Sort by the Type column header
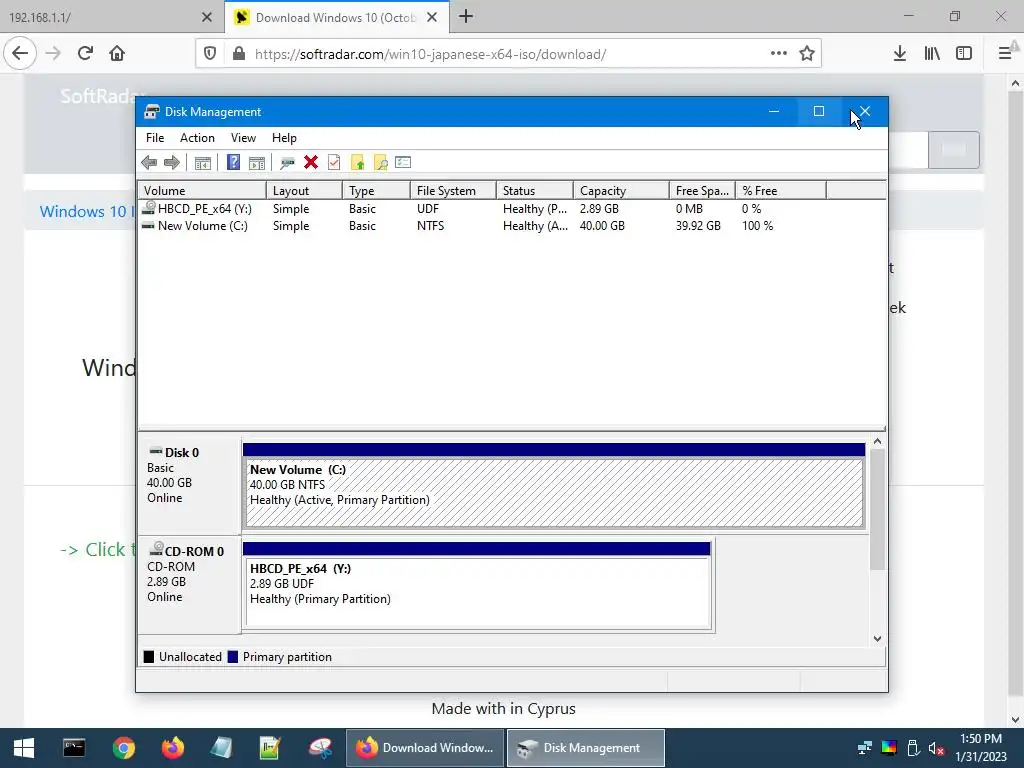Screen dimensions: 1024x768 (376, 191)
